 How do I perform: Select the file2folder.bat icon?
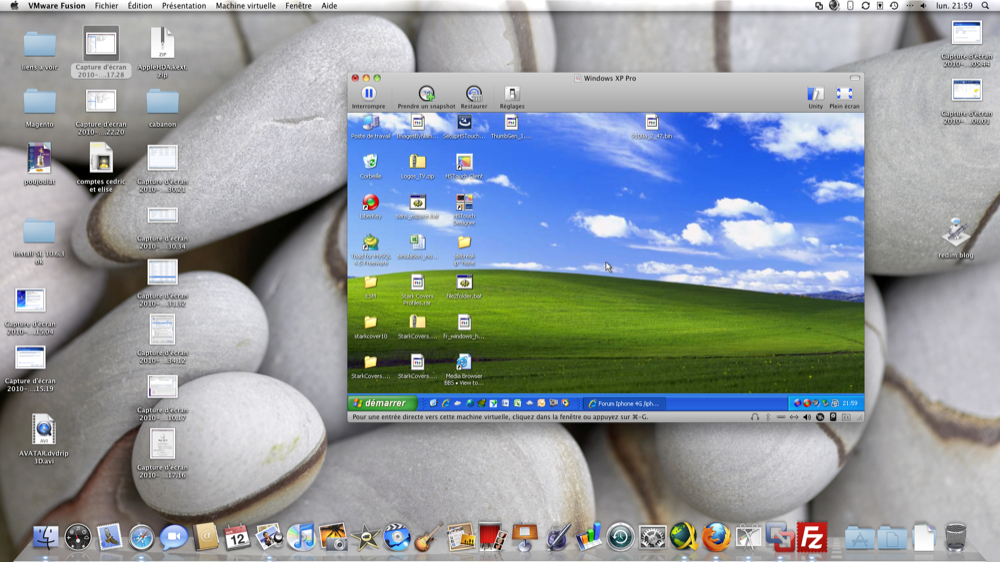tap(464, 283)
